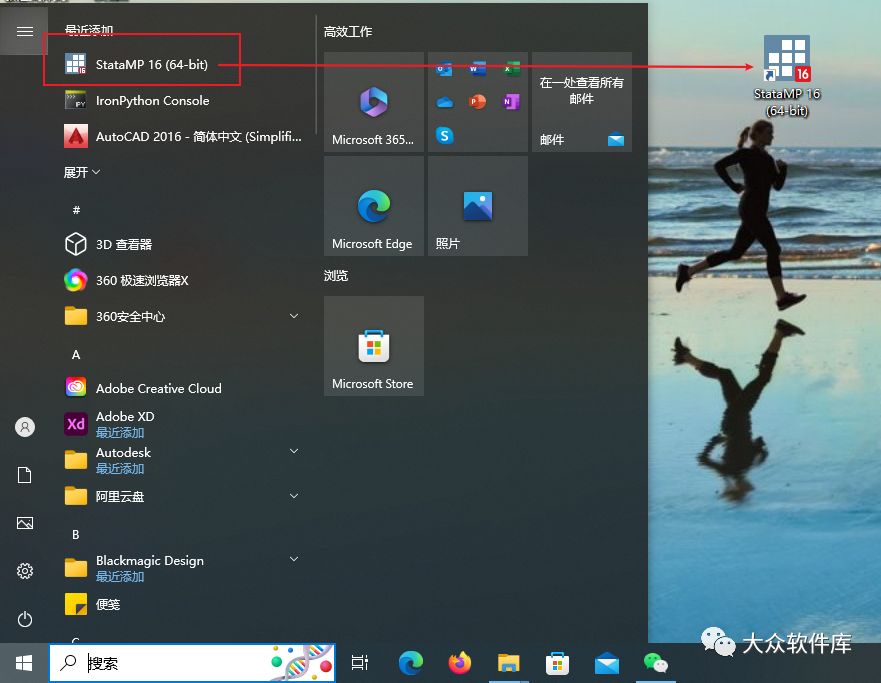Viewport: 881px width, 683px height.
Task: Open the 照片 photos tile
Action: 478,206
